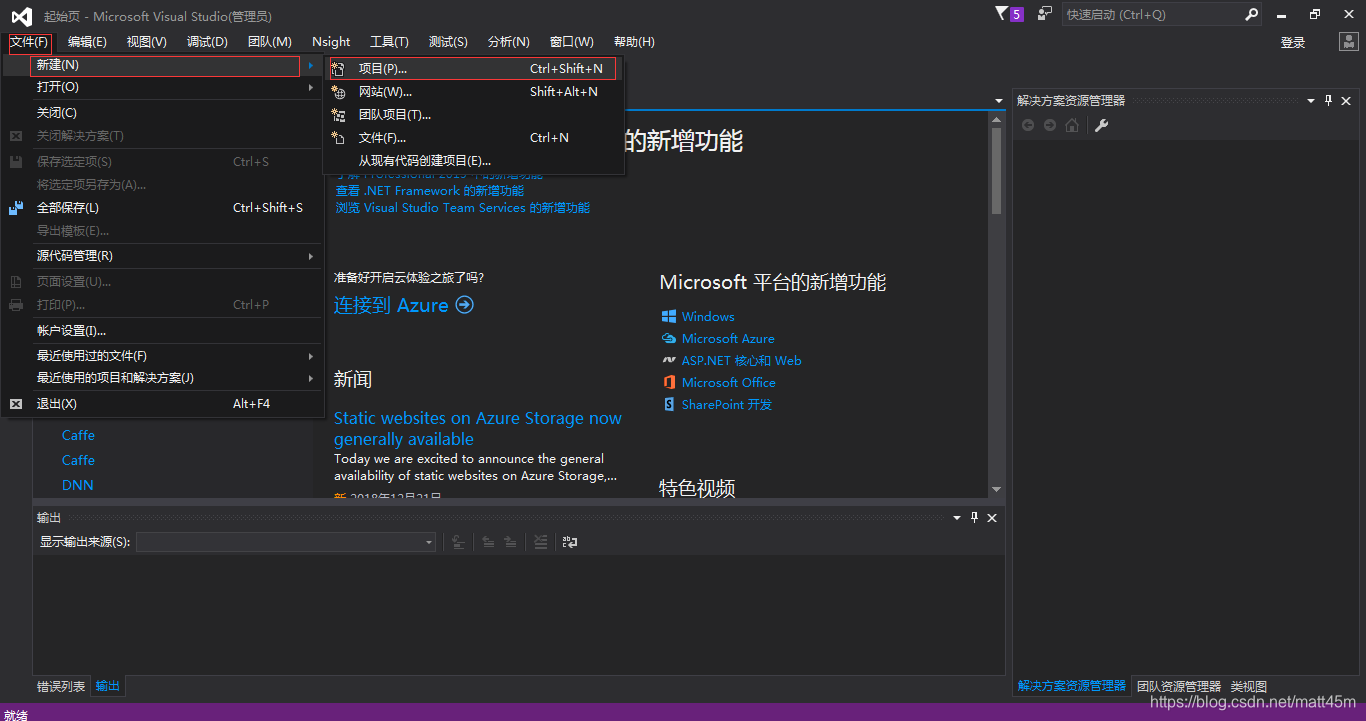Open the Edit (编辑) menu
The height and width of the screenshot is (721, 1366).
click(x=87, y=42)
